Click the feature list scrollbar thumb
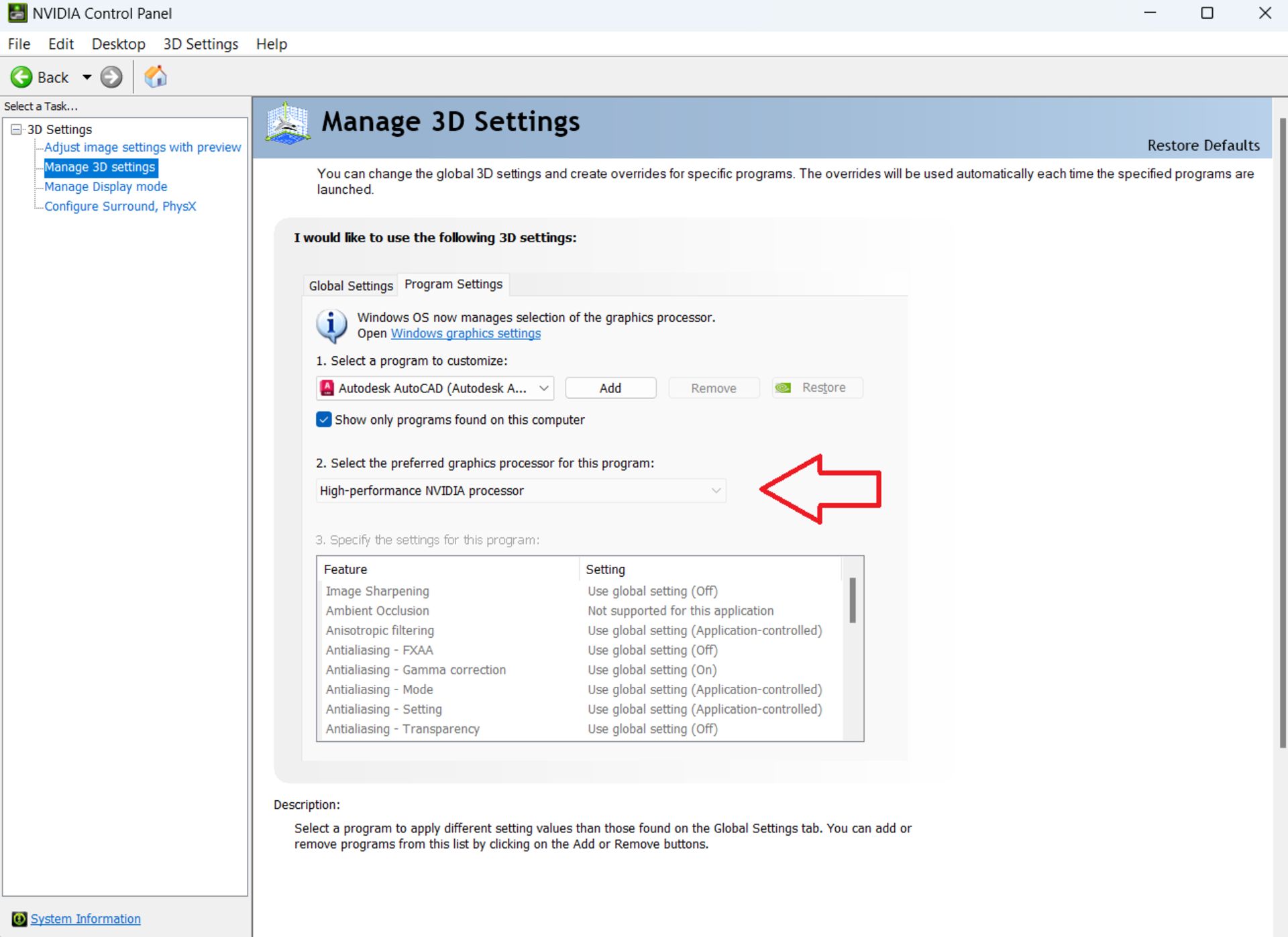This screenshot has height=937, width=1288. point(852,600)
